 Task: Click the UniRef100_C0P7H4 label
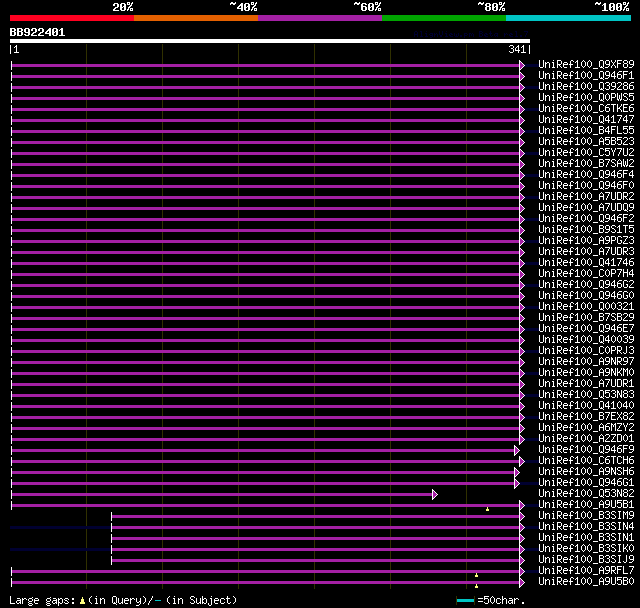(x=586, y=274)
